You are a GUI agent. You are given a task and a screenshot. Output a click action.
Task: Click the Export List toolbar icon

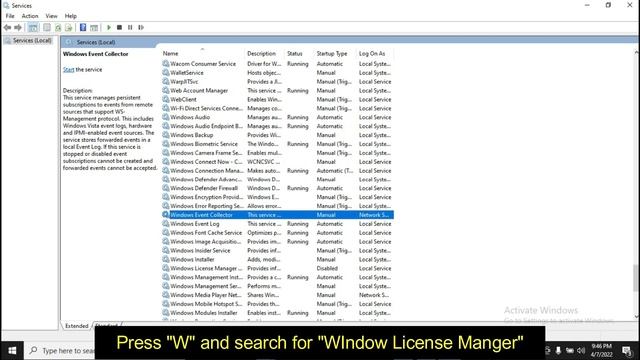pos(68,27)
